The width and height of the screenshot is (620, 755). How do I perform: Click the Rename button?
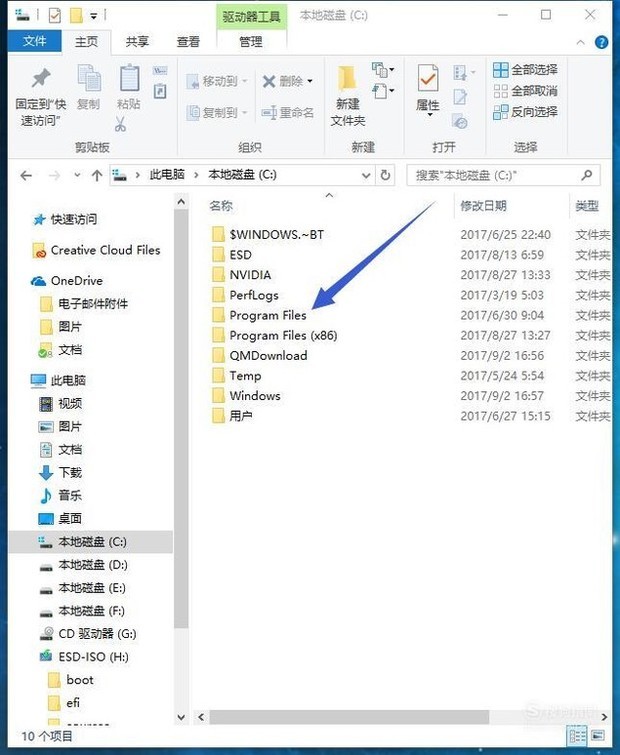point(287,113)
